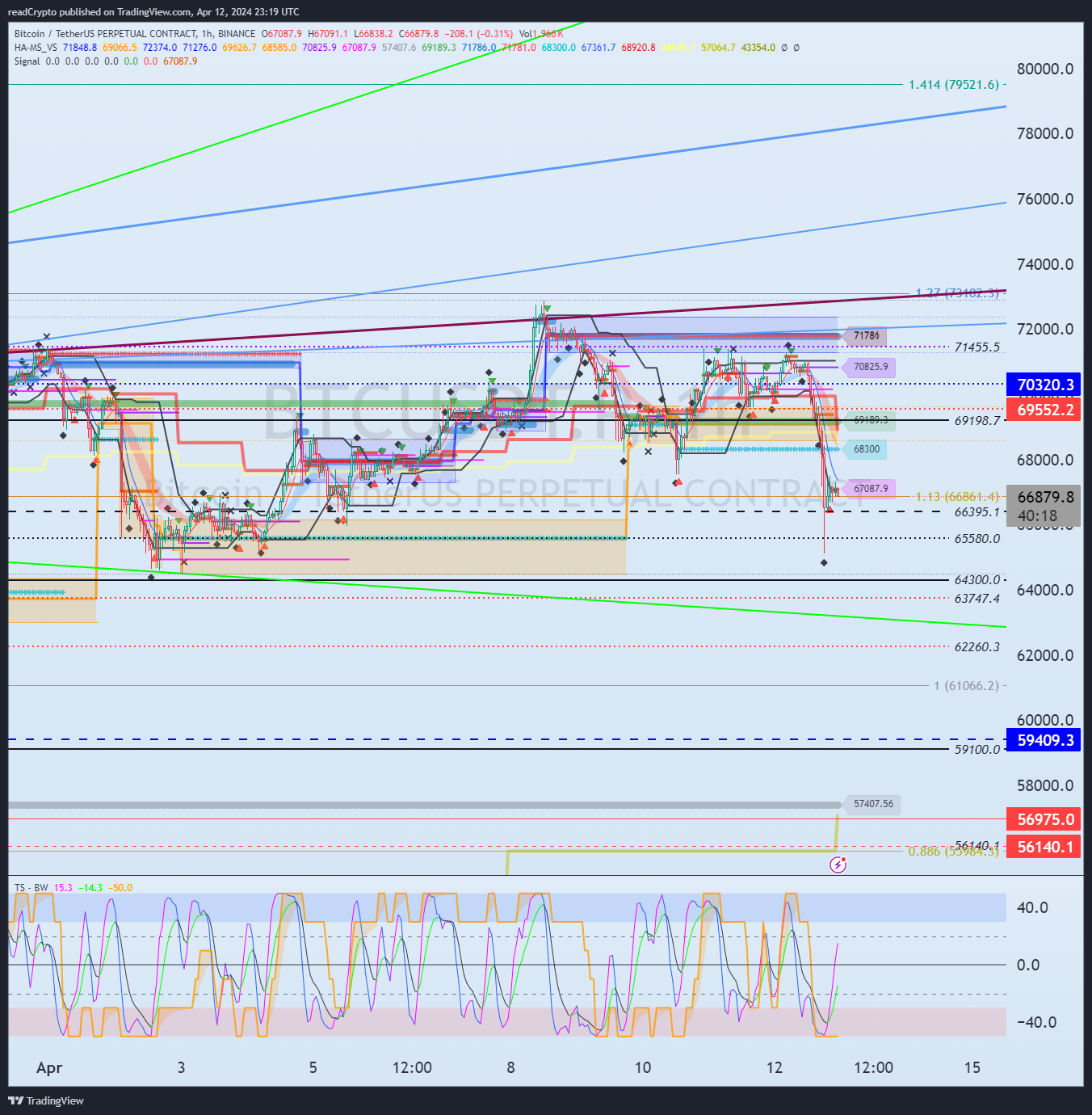
Task: Click the pink 67087.9 level tag
Action: tap(870, 489)
